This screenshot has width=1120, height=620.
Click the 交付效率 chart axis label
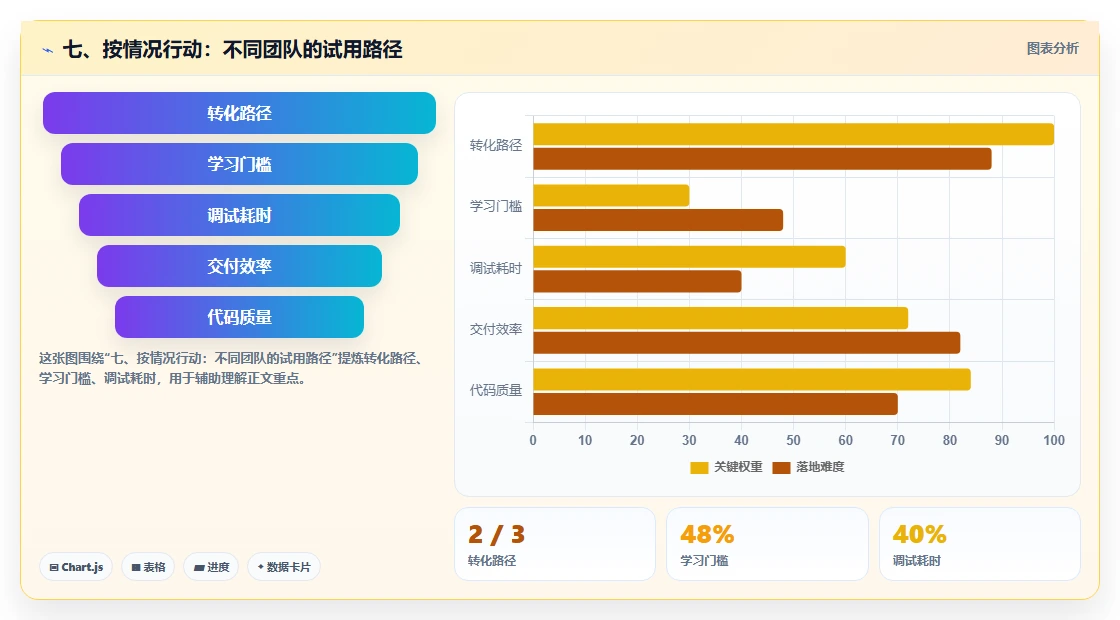[496, 329]
